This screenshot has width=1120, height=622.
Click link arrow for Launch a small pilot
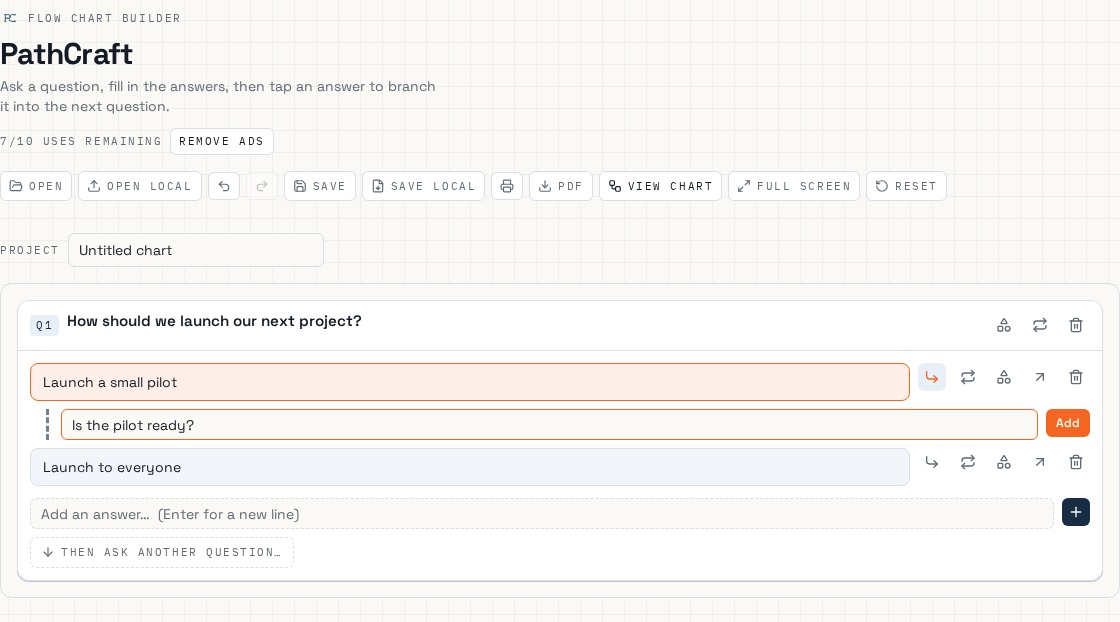pyautogui.click(x=1040, y=377)
